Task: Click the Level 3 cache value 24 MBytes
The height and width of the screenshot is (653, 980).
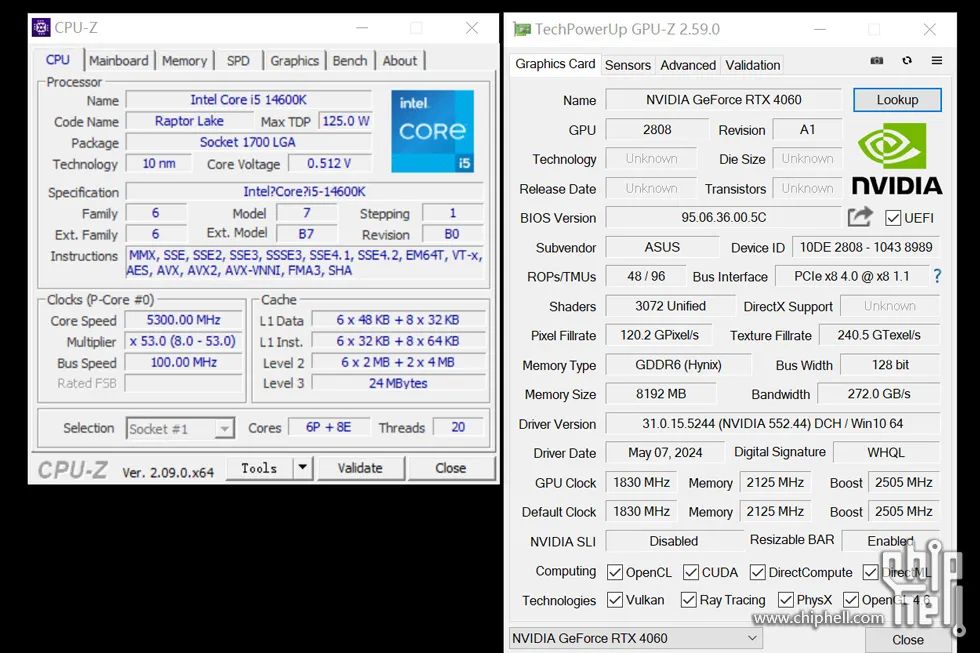Action: (398, 383)
